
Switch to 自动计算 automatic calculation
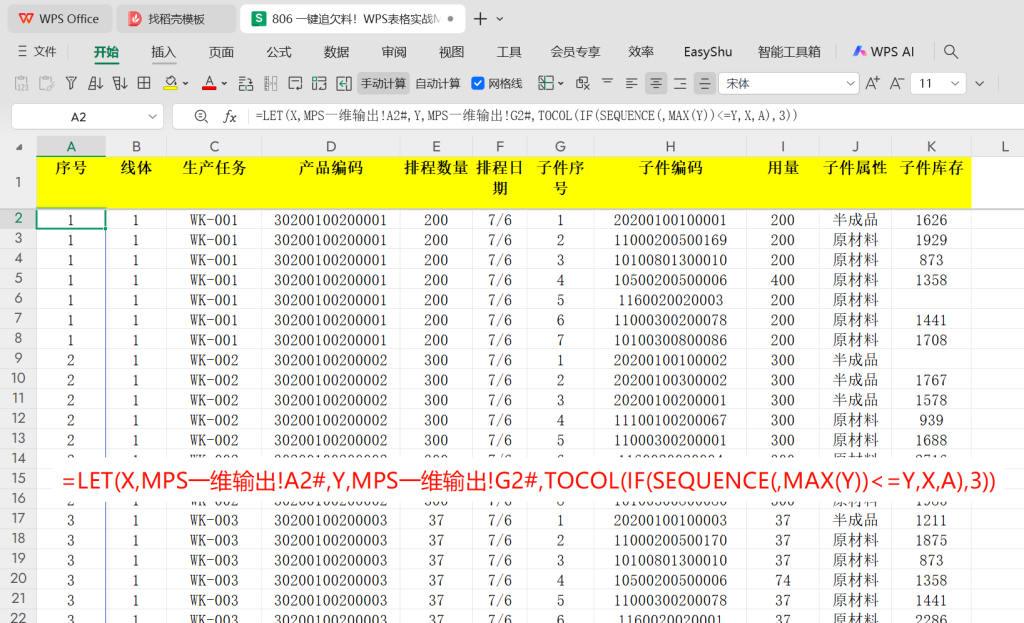pos(438,84)
